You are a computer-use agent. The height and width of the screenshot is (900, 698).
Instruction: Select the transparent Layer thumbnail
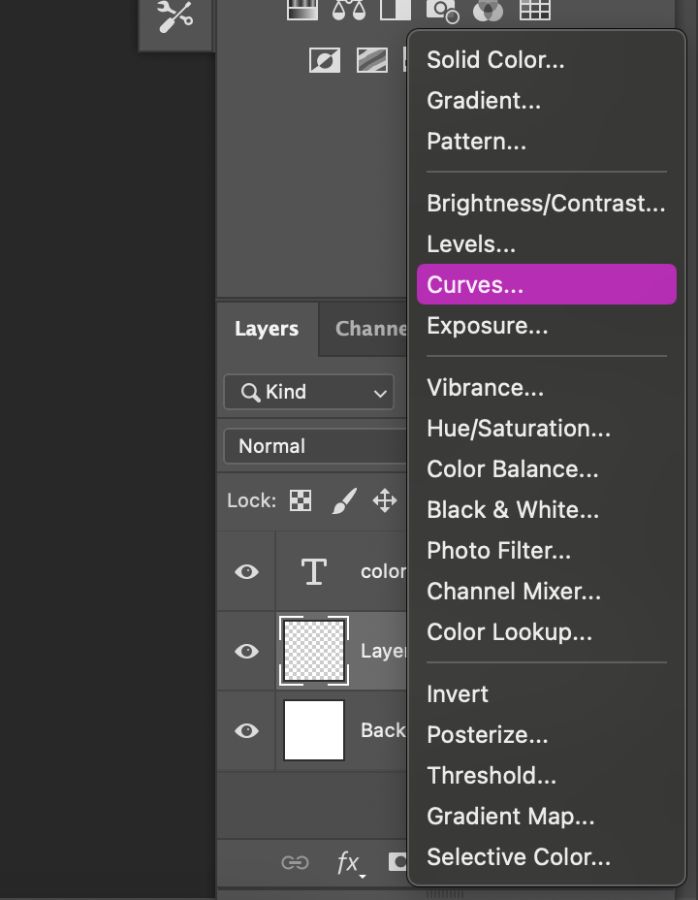click(314, 651)
